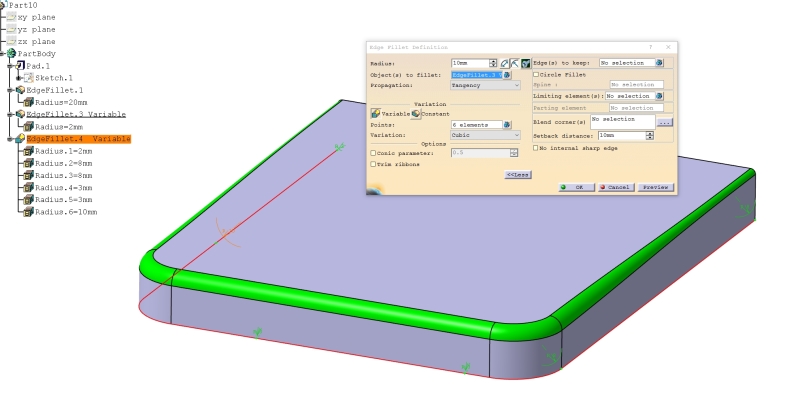This screenshot has height=393, width=800.
Task: Select the Radius.4=3mm tree entry
Action: pyautogui.click(x=64, y=188)
